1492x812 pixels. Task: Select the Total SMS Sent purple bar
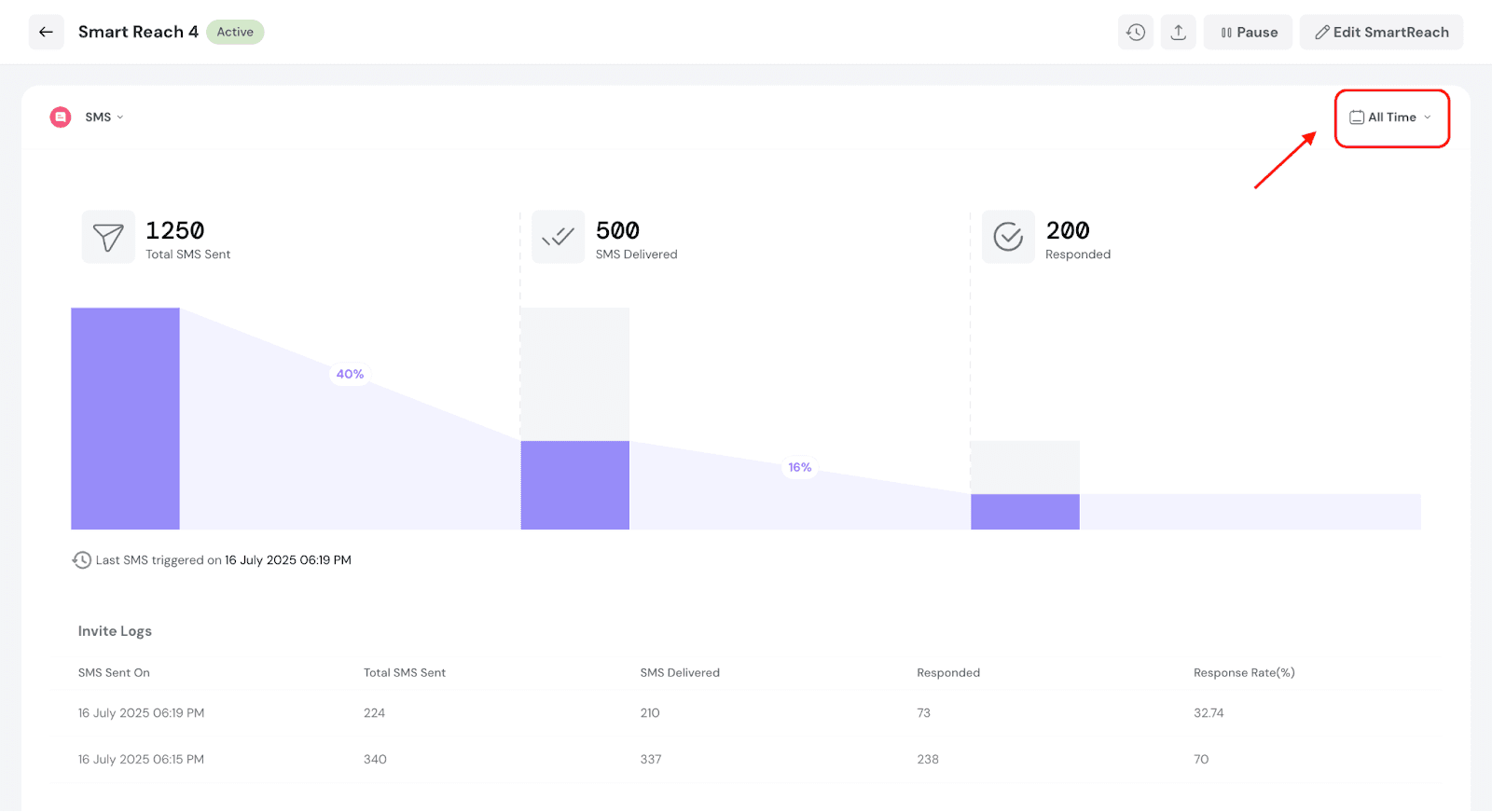(x=125, y=419)
